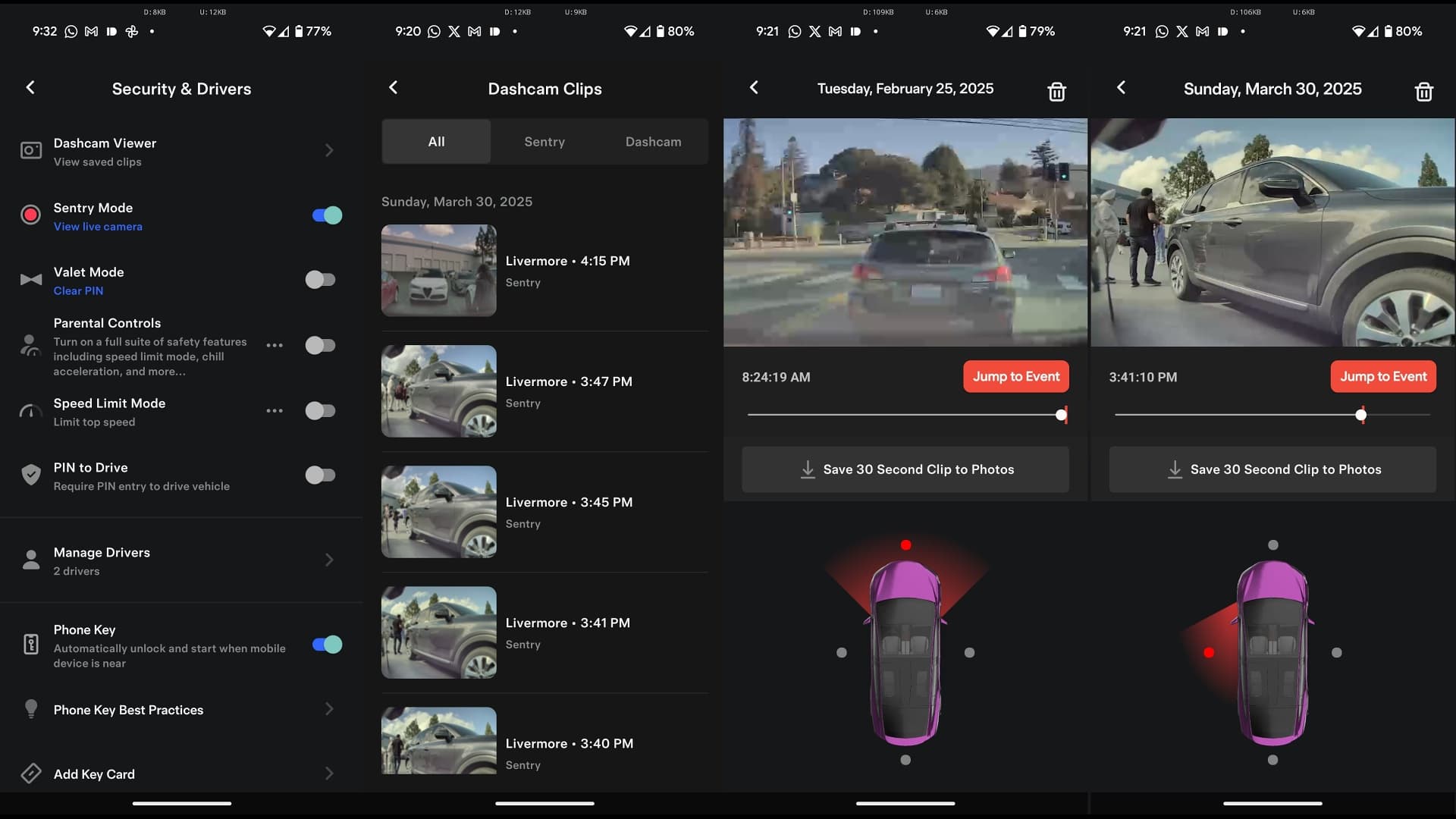Open View live camera link

[x=98, y=227]
